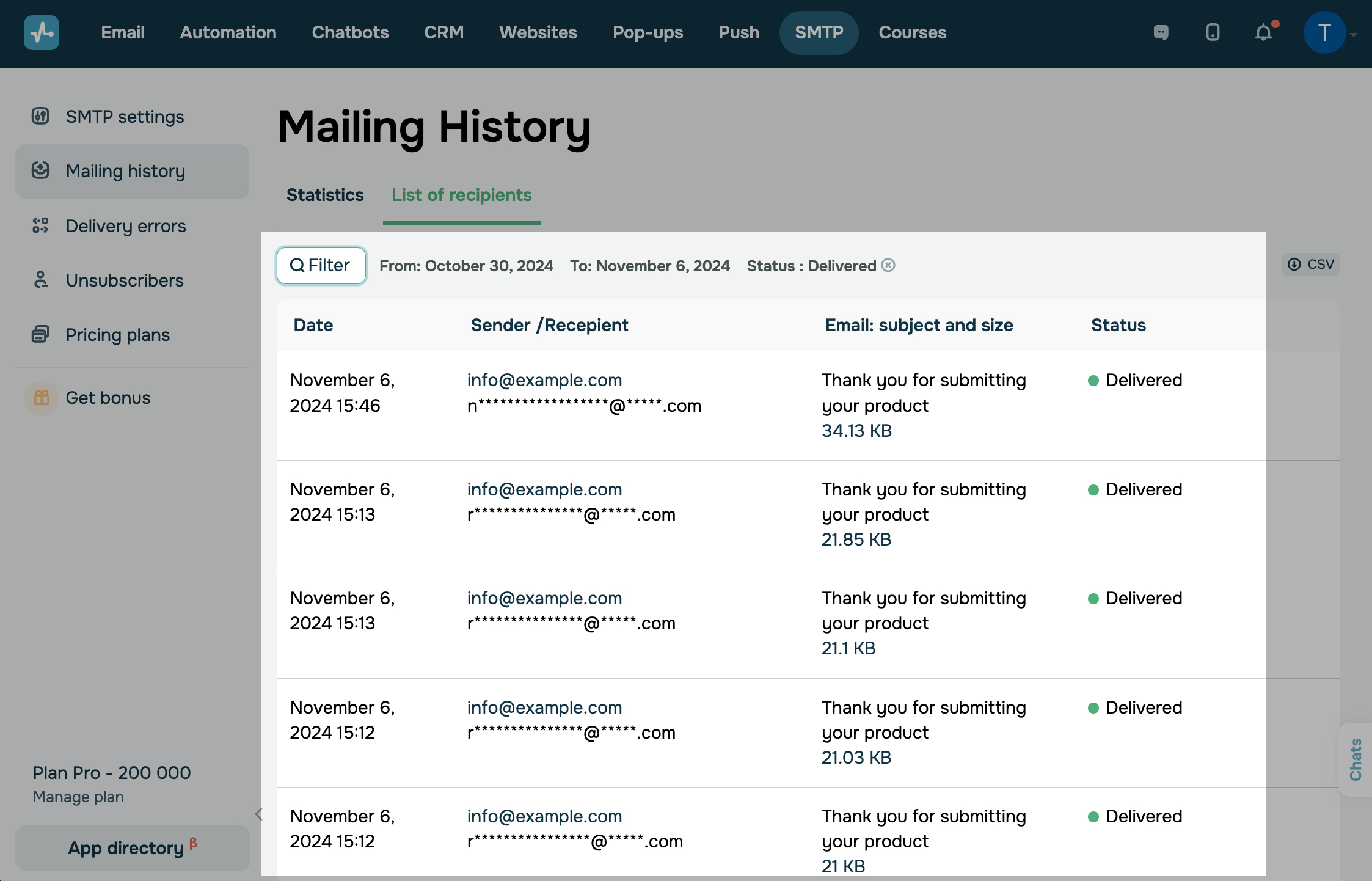Remove the Status Delivered filter

coord(889,265)
